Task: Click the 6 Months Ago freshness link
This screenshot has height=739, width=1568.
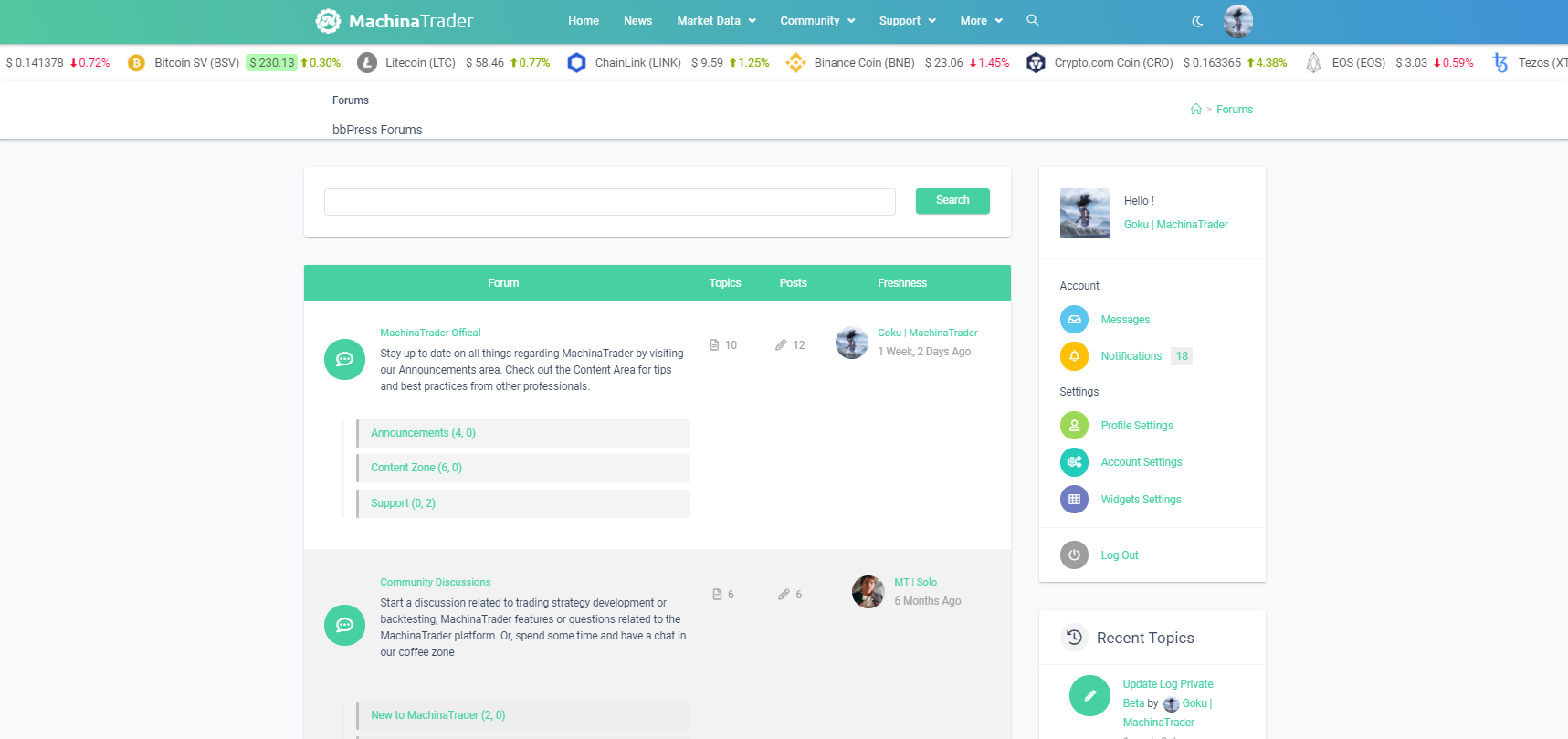Action: pos(928,601)
